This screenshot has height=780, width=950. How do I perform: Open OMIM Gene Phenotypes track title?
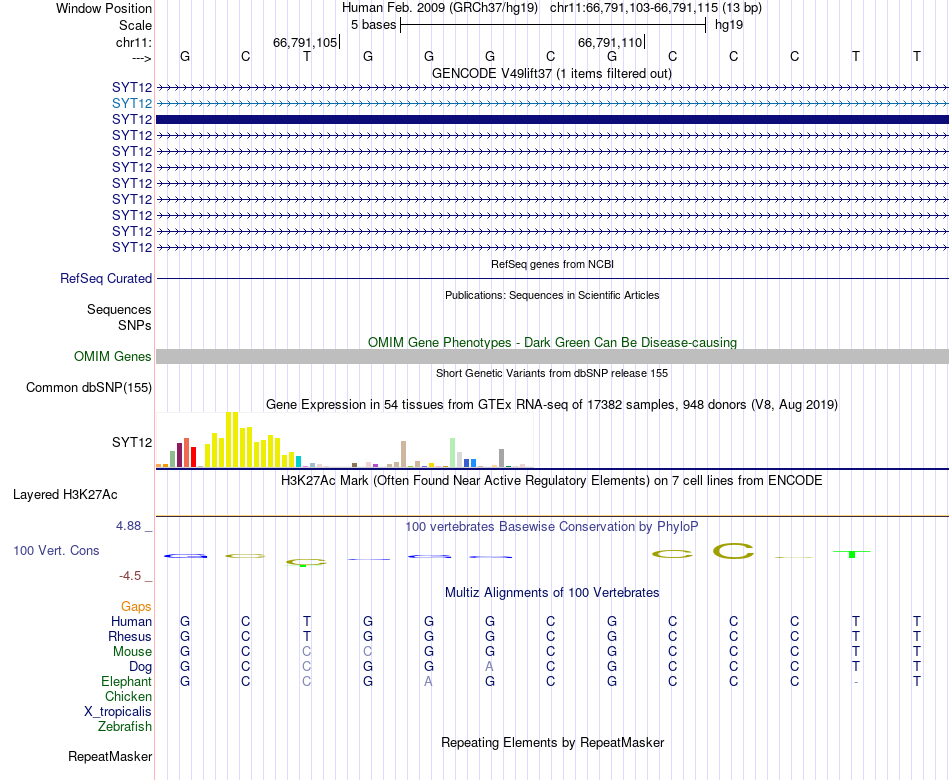pyautogui.click(x=552, y=342)
